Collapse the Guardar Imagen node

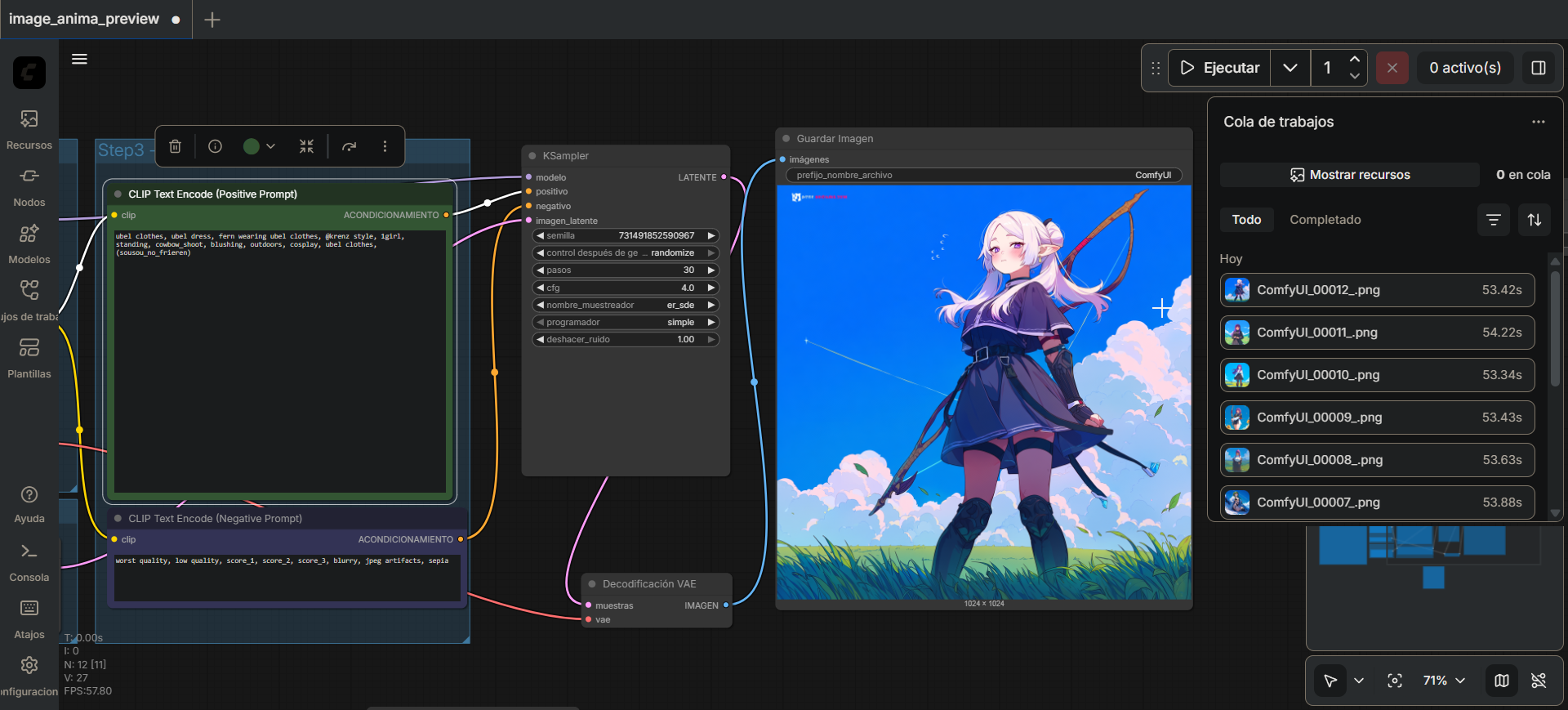(786, 139)
